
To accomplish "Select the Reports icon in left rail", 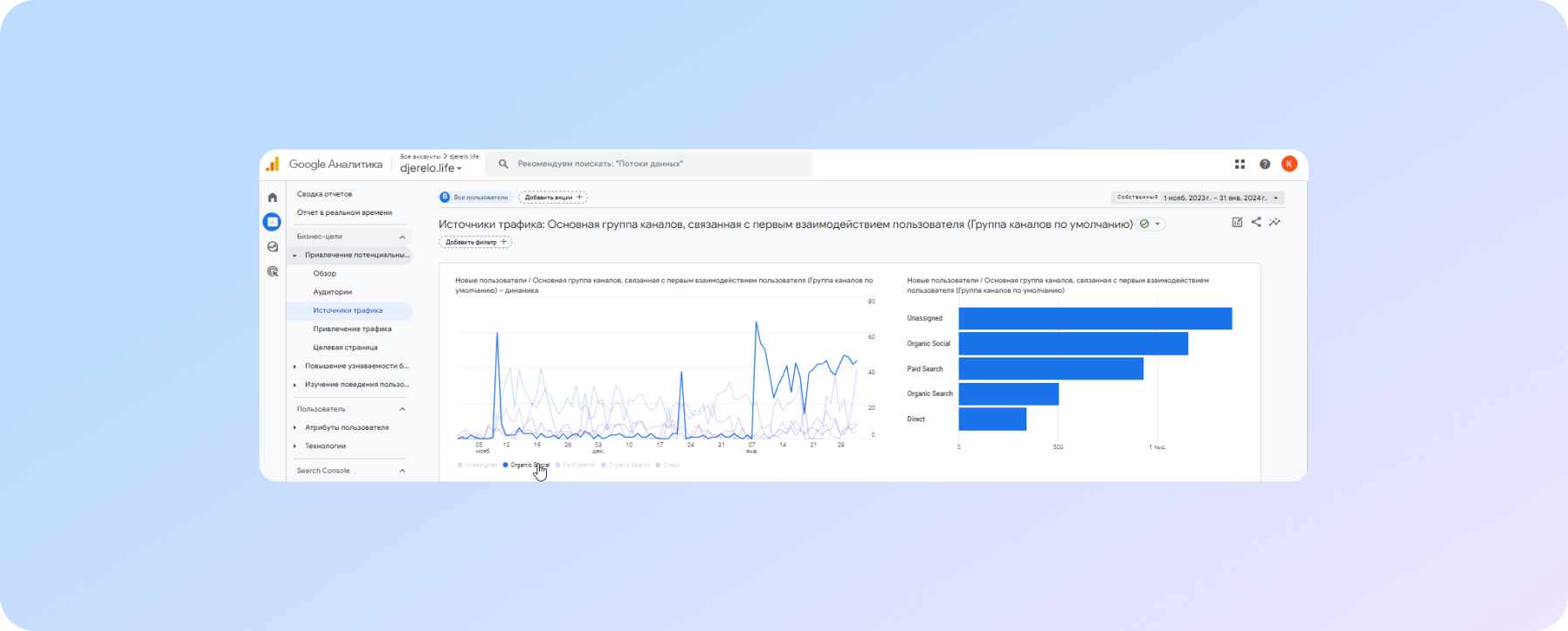I will 273,222.
